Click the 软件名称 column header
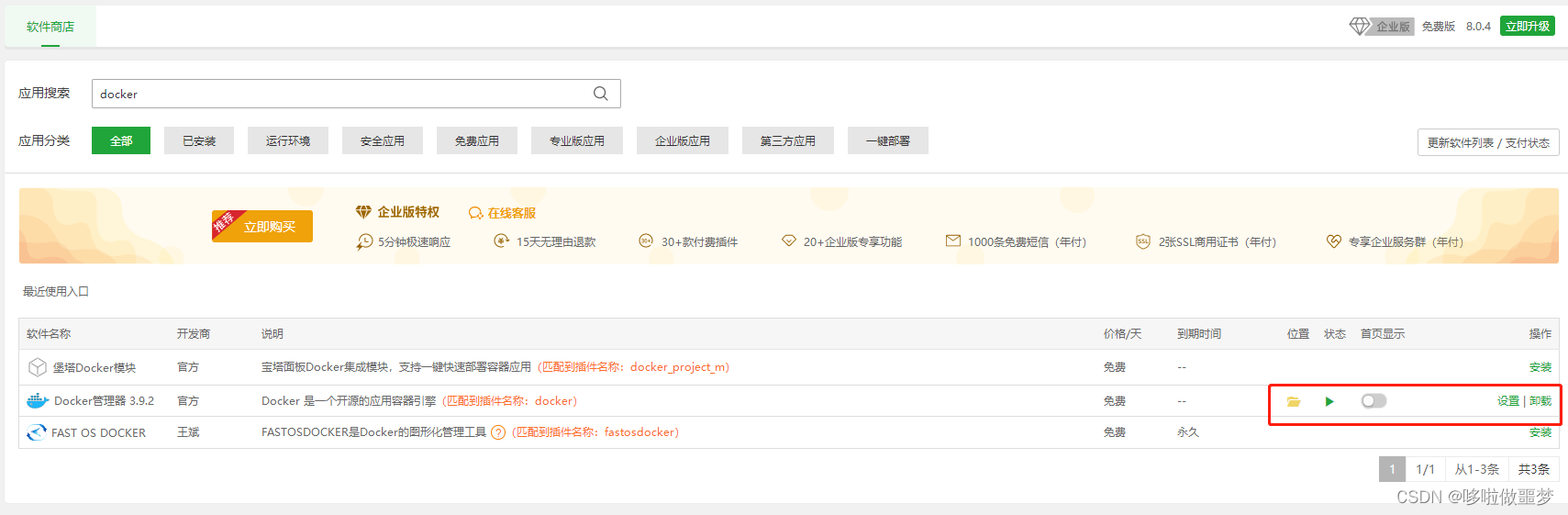This screenshot has width=1568, height=515. pyautogui.click(x=49, y=334)
